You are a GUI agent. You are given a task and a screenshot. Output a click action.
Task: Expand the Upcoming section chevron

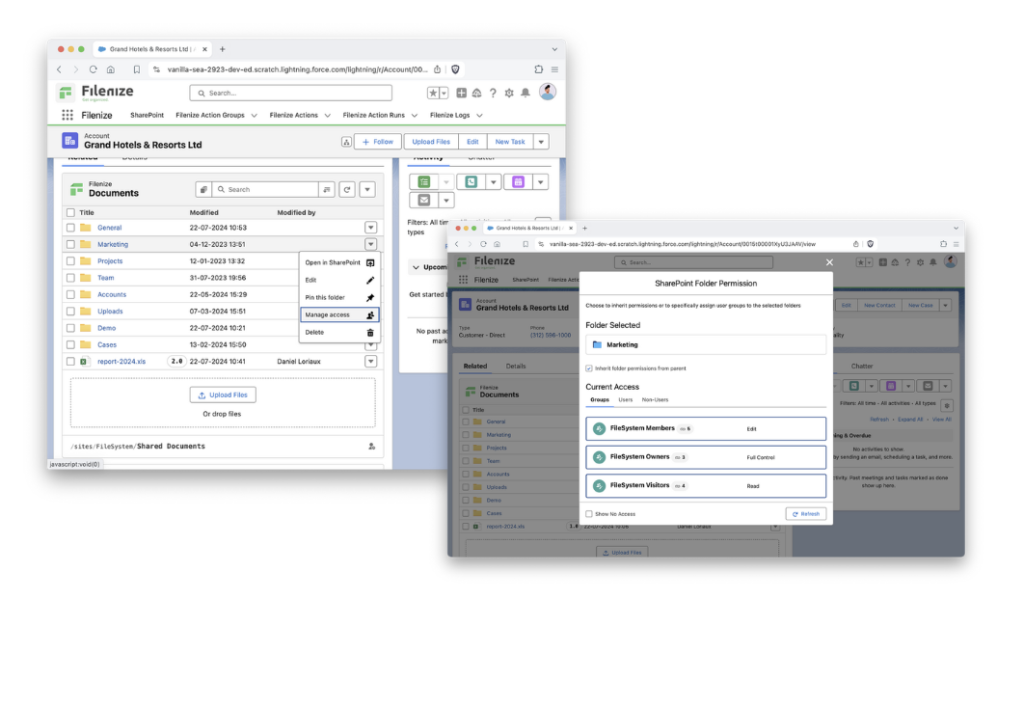[415, 267]
